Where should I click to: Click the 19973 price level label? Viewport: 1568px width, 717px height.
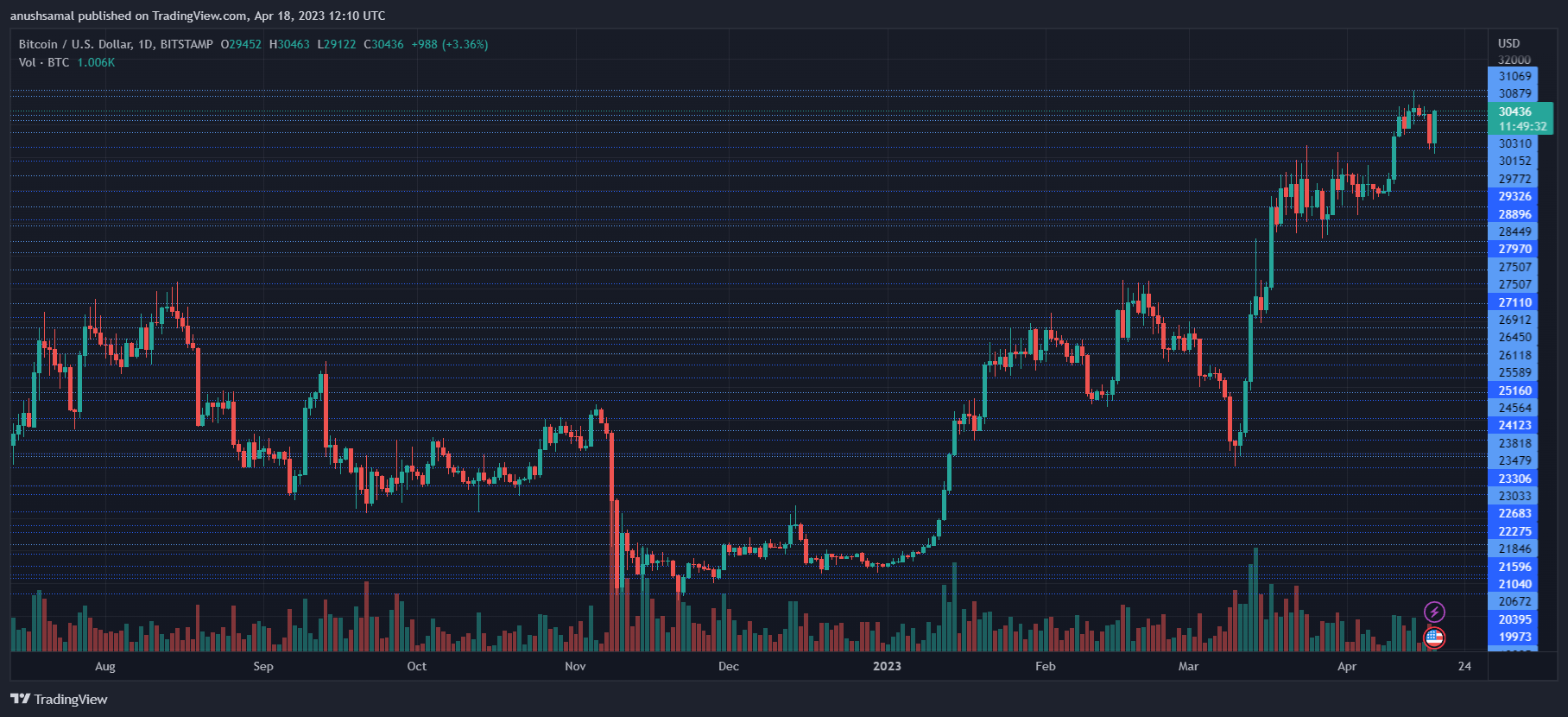coord(1514,637)
